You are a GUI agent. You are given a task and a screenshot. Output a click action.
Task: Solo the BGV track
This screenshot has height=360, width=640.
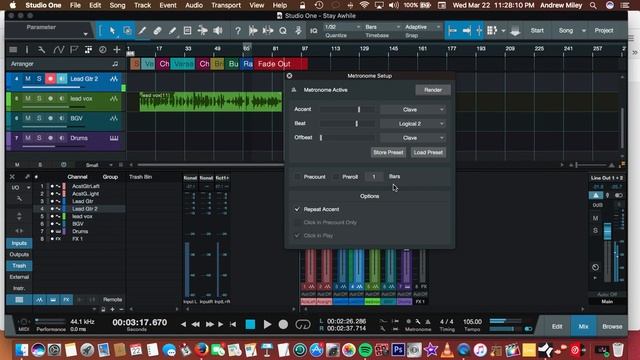coord(39,118)
